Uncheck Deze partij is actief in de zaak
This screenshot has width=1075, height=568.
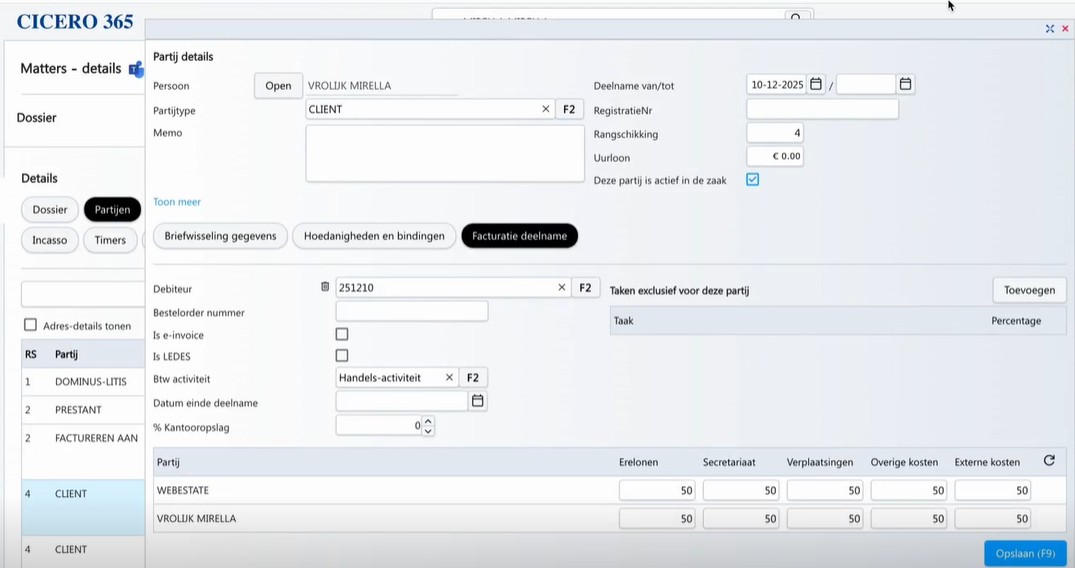click(753, 180)
